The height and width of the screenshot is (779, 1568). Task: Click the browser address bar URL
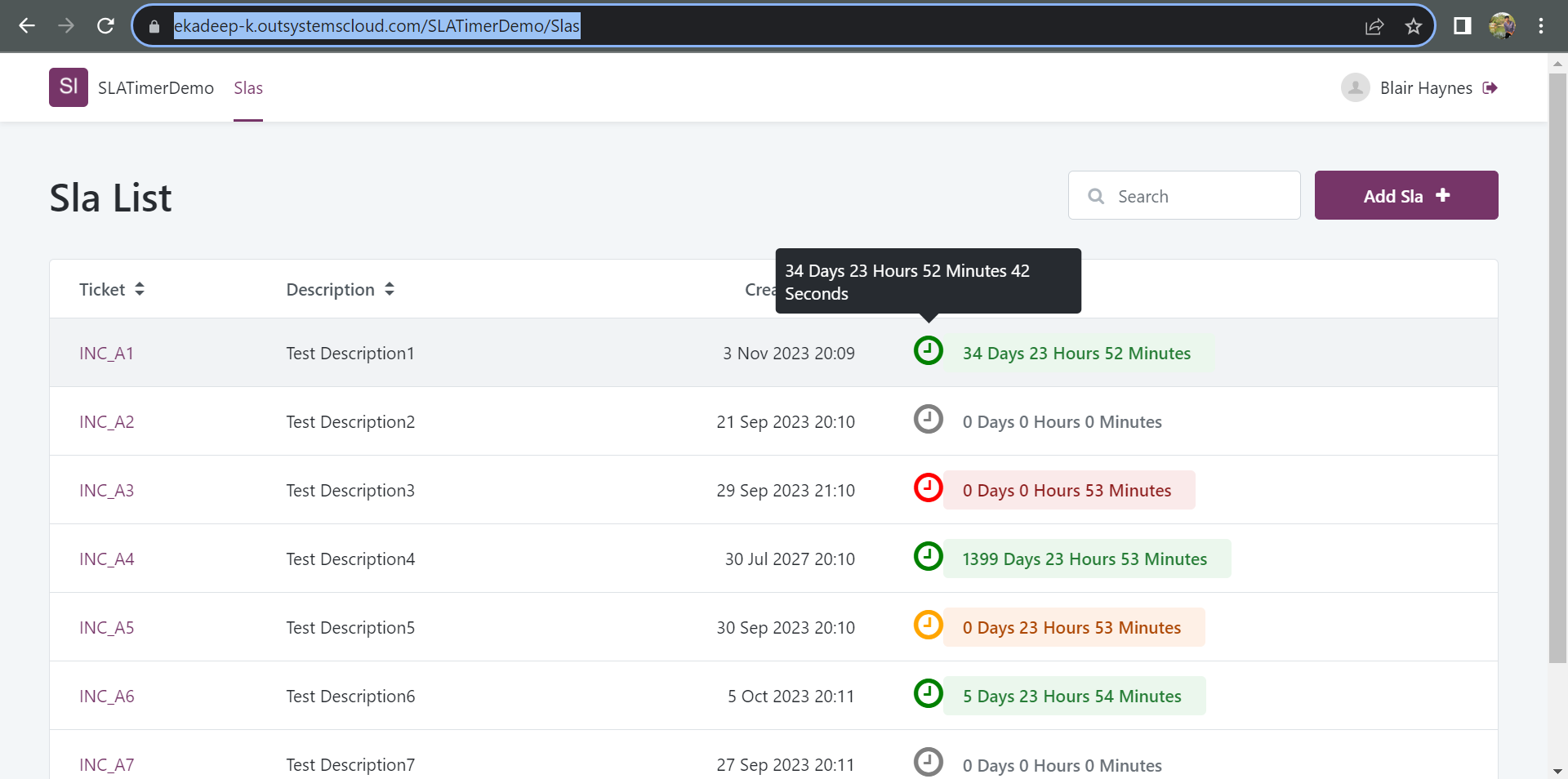click(x=376, y=26)
